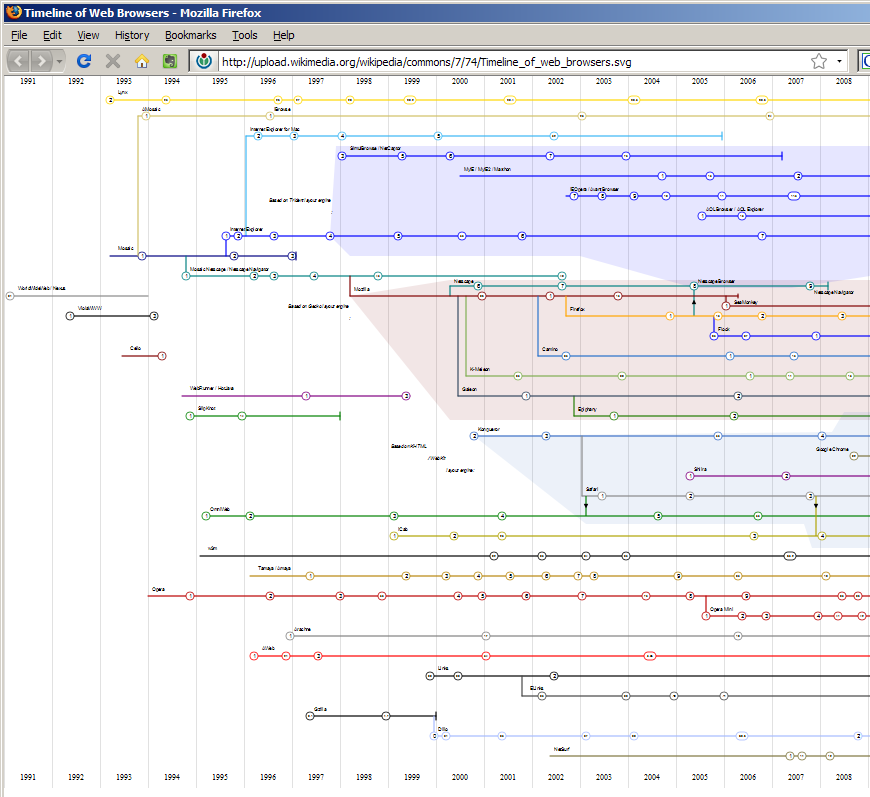The width and height of the screenshot is (870, 797).
Task: Open the Help menu
Action: tap(284, 35)
